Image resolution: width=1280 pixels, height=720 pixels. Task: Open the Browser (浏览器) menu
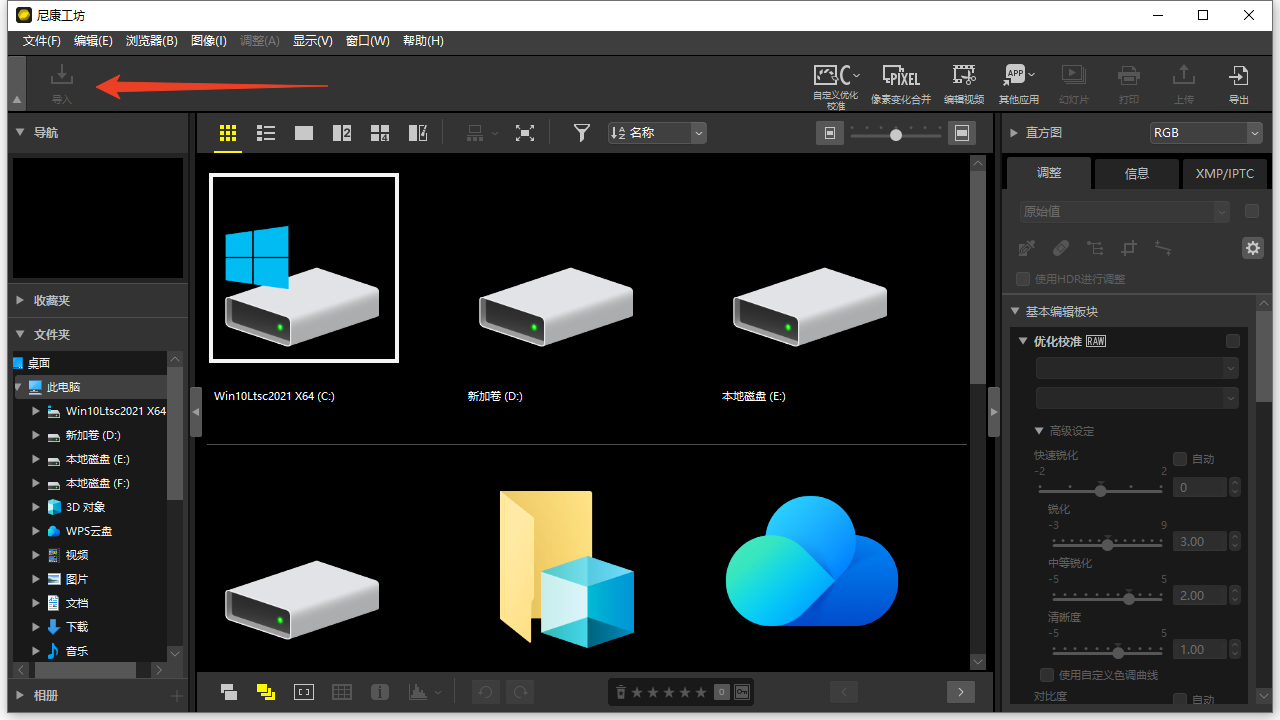point(151,41)
